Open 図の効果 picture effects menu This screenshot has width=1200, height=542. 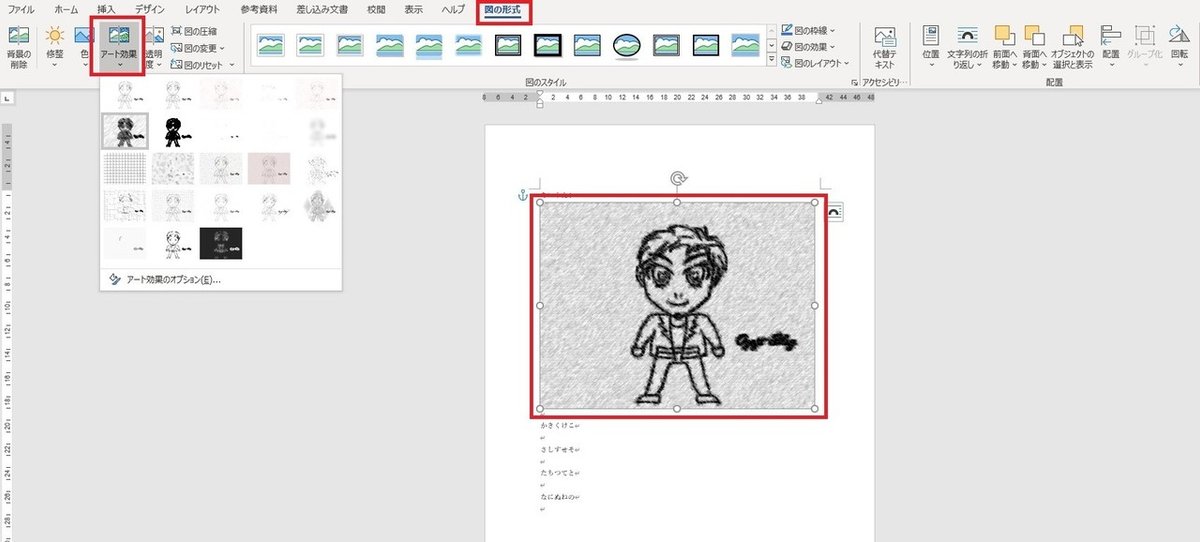pos(808,47)
